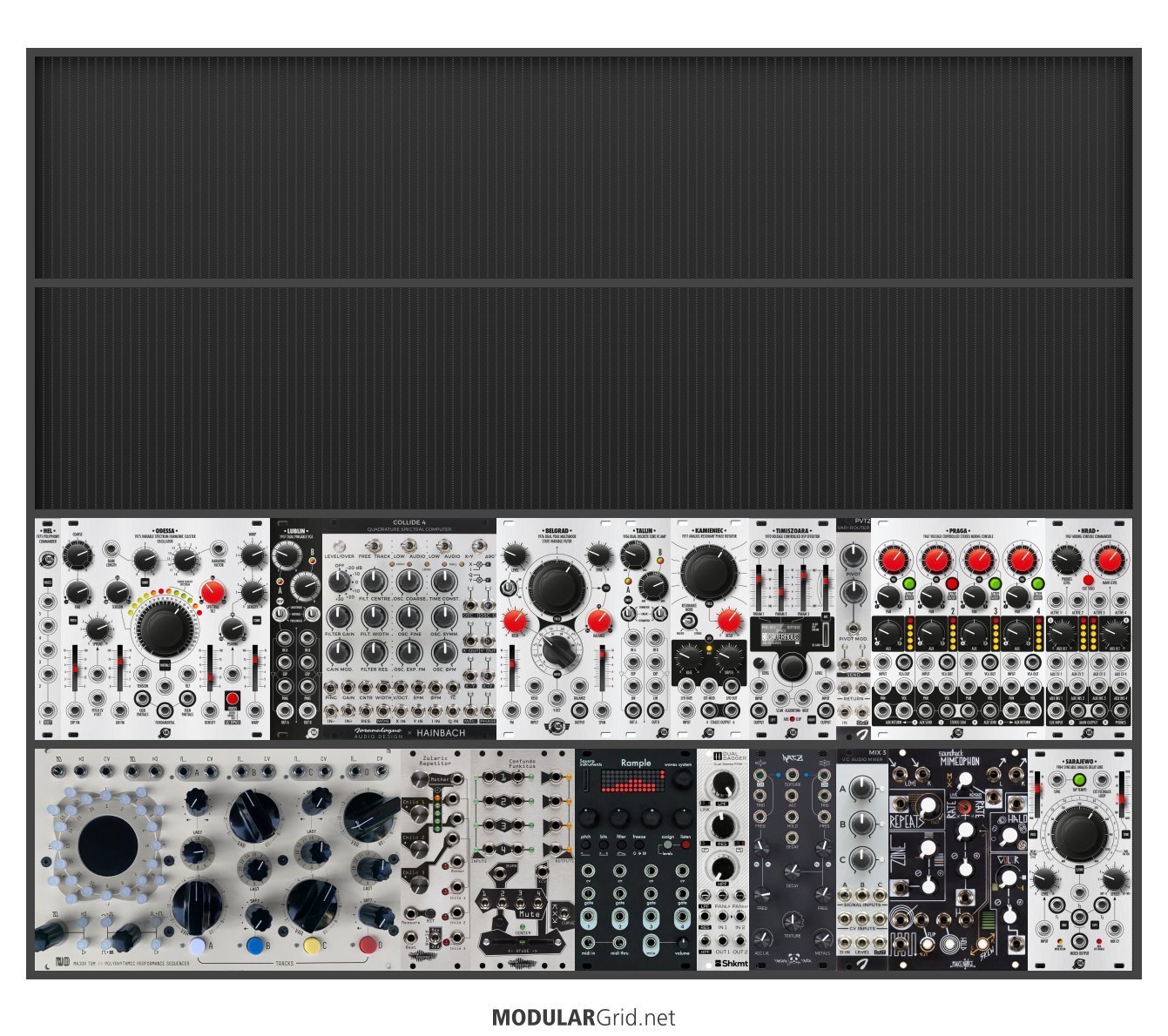Adjust Collide 4 Filter Gain knob
Screen dimensions: 1168x1036
pos(339,616)
